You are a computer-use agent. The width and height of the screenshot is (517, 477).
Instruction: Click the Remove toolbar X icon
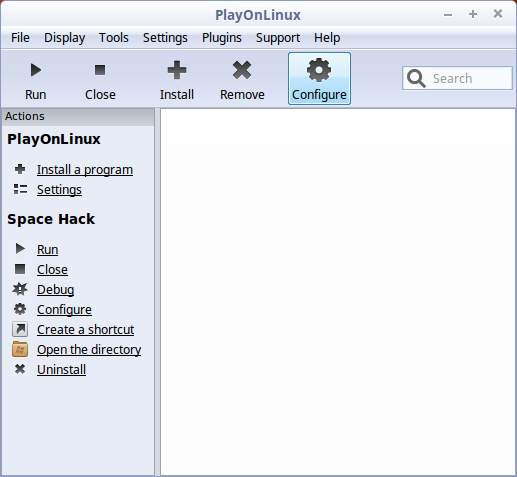[x=242, y=70]
